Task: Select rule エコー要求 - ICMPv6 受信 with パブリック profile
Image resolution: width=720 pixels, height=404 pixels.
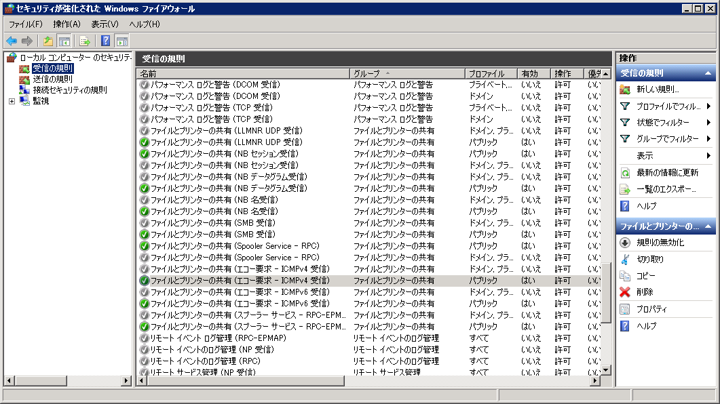Action: tap(369, 303)
